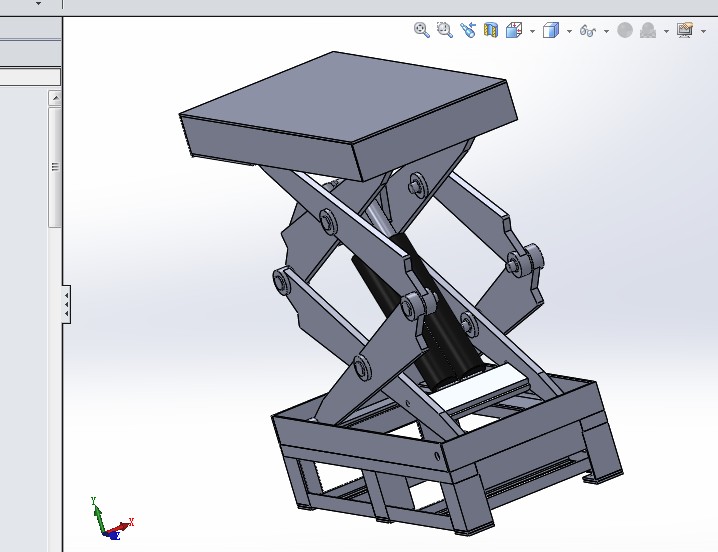Viewport: 718px width, 552px height.
Task: Toggle the Section View tool
Action: 491,30
